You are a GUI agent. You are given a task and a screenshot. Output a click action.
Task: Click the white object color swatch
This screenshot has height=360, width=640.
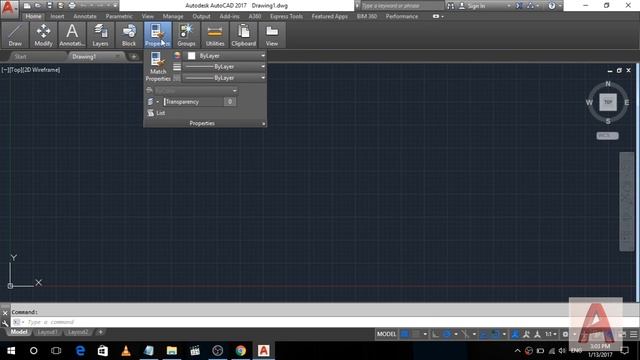point(191,56)
